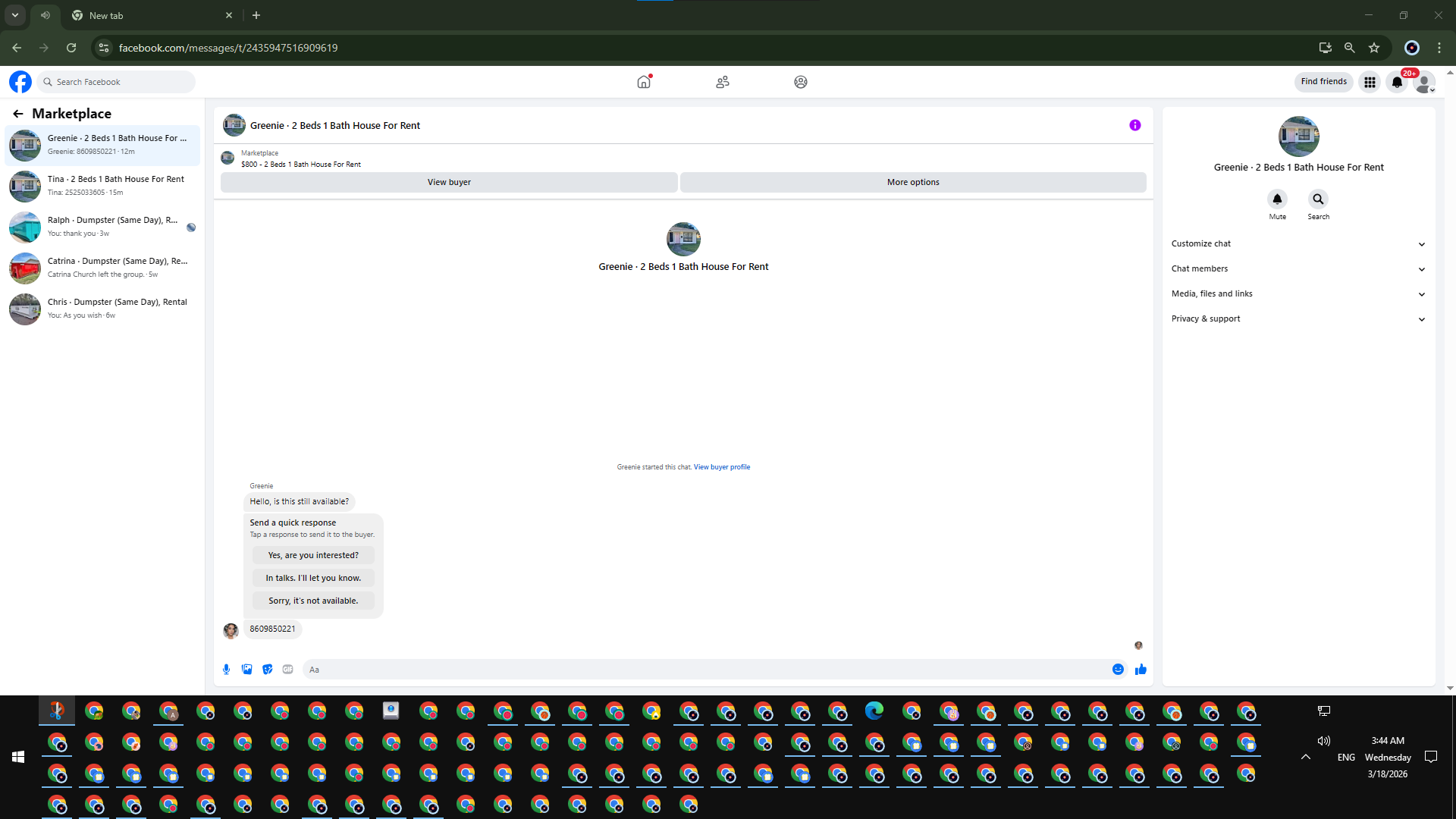Expand the Privacy & support section

click(1299, 319)
